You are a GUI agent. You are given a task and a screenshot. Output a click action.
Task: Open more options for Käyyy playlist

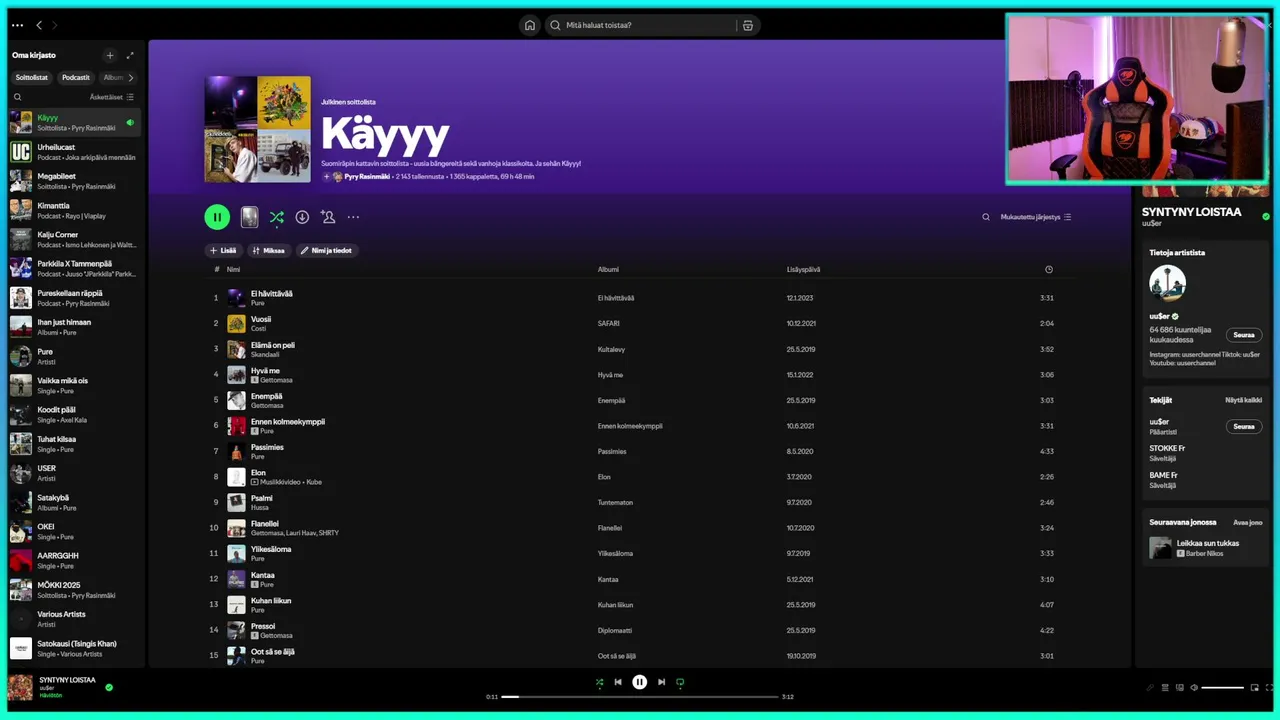(353, 217)
